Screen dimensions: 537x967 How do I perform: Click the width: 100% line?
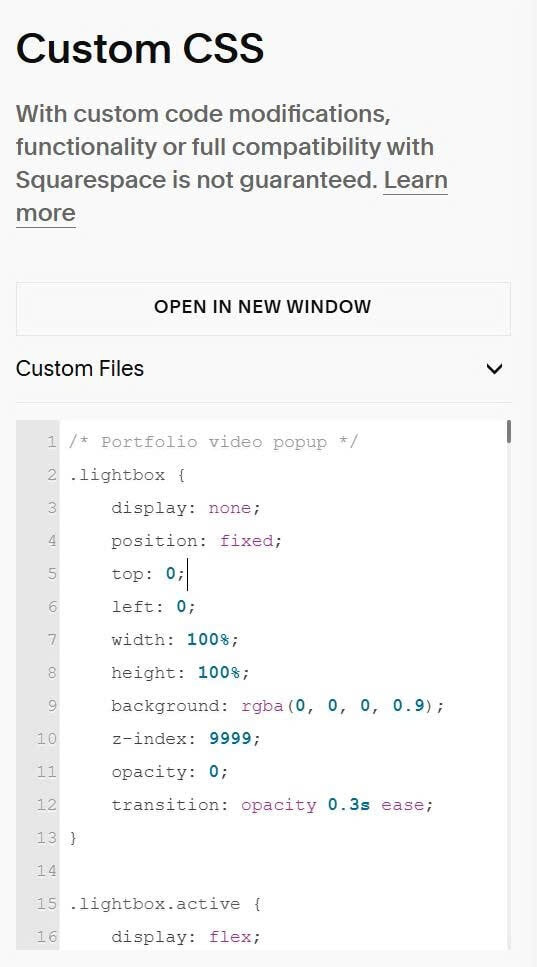pos(175,640)
